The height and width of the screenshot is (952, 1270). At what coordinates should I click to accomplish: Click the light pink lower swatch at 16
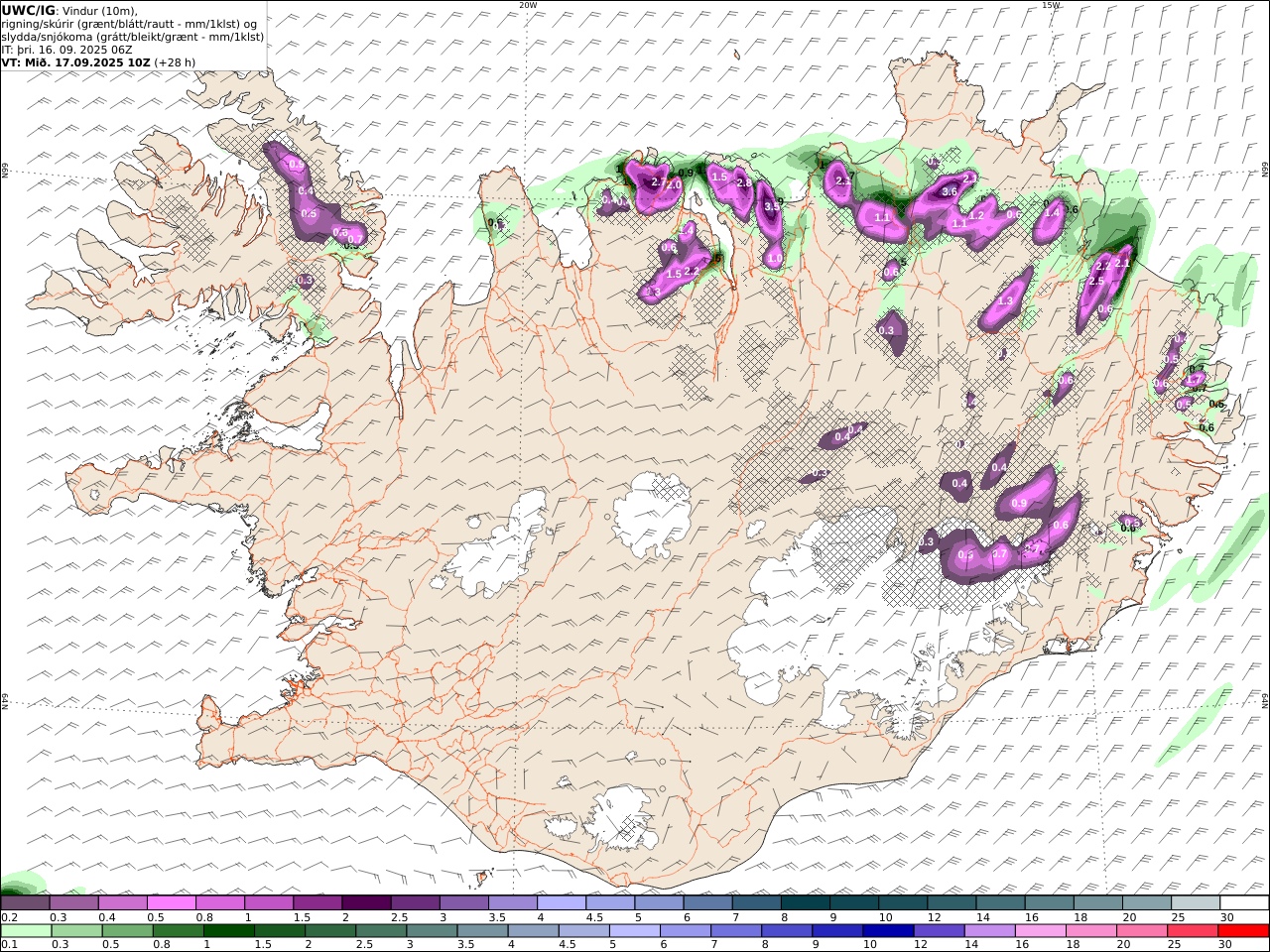pos(1039,931)
